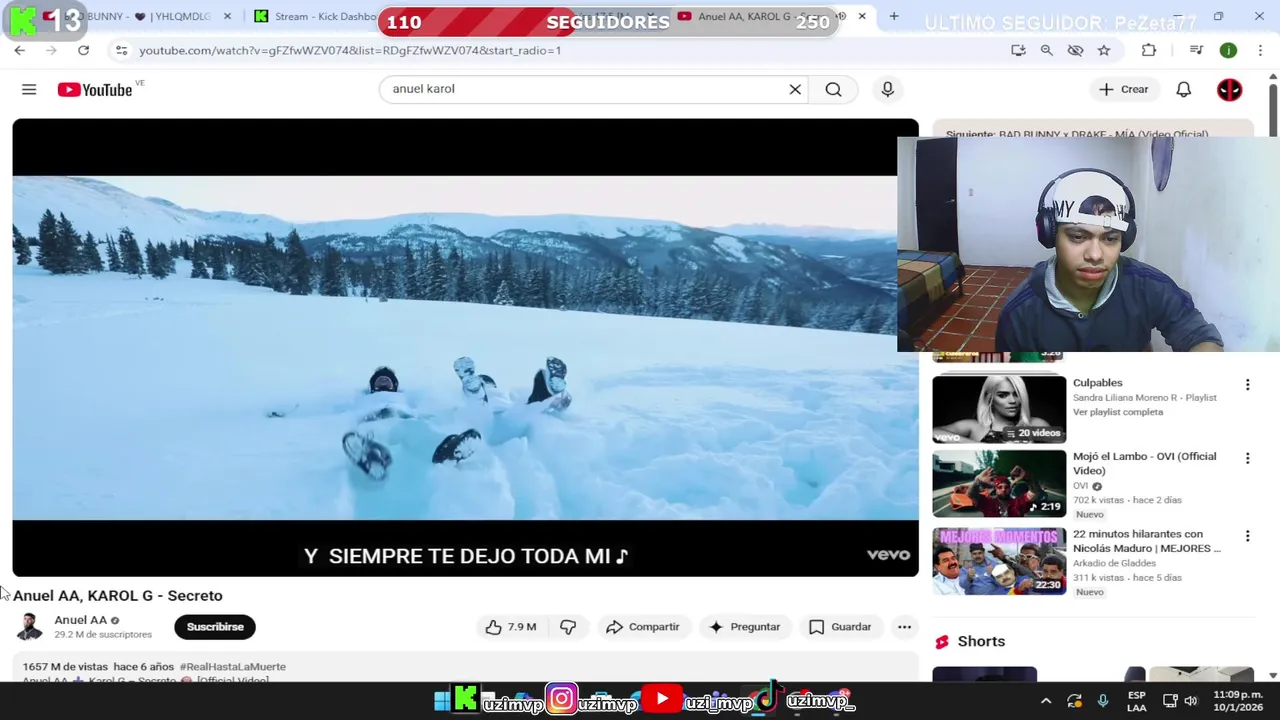Open more actions for 22 minutos hilarantes video
This screenshot has height=720, width=1280.
[x=1247, y=536]
